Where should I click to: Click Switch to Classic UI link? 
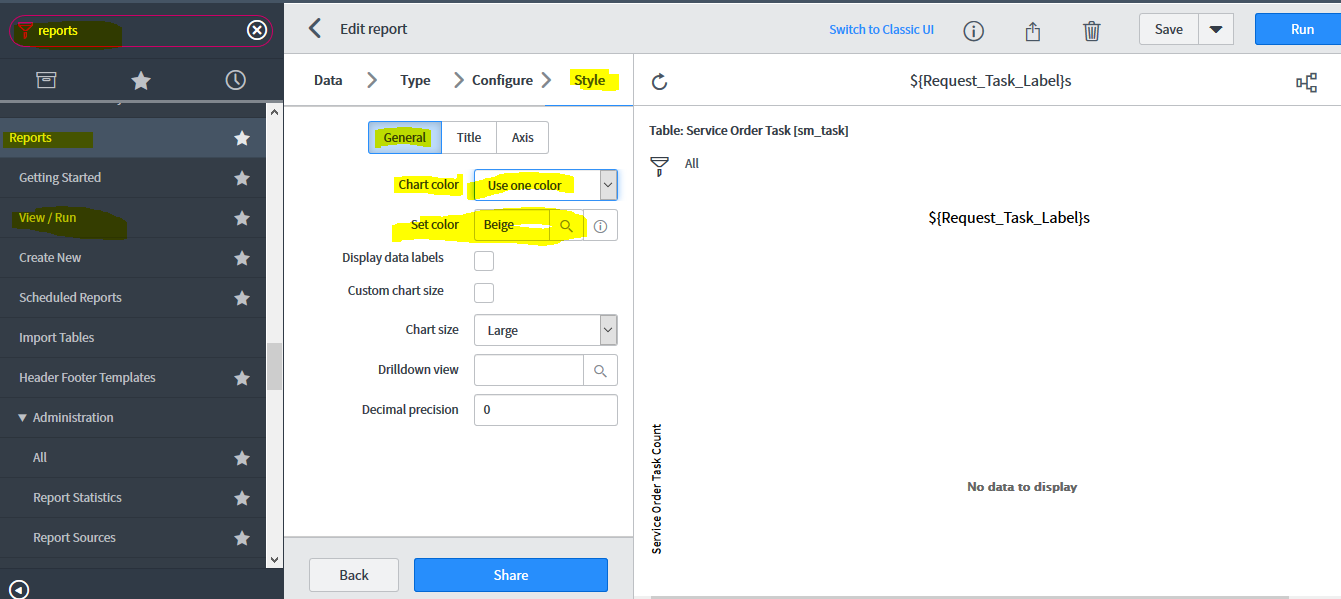pos(881,30)
